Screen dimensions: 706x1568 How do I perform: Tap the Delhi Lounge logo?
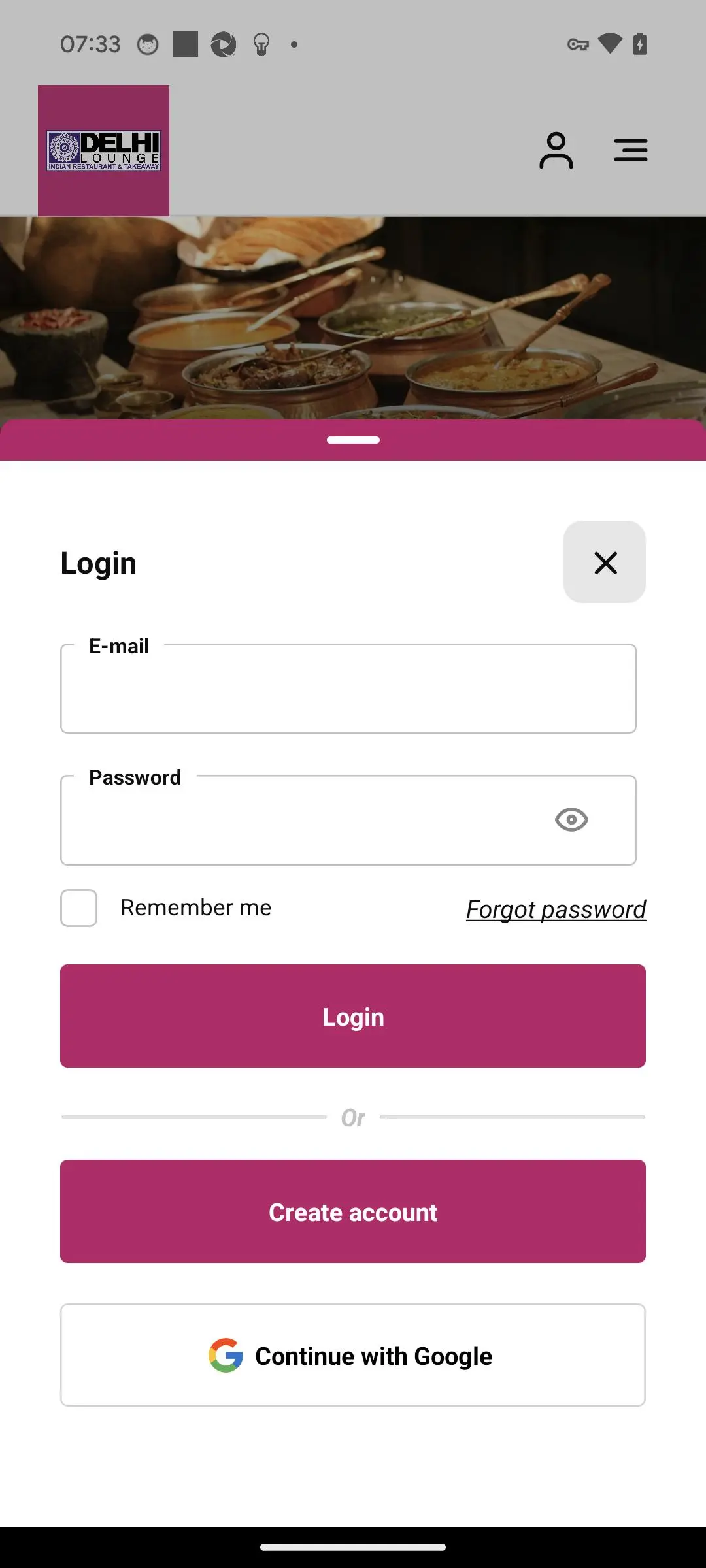click(103, 150)
